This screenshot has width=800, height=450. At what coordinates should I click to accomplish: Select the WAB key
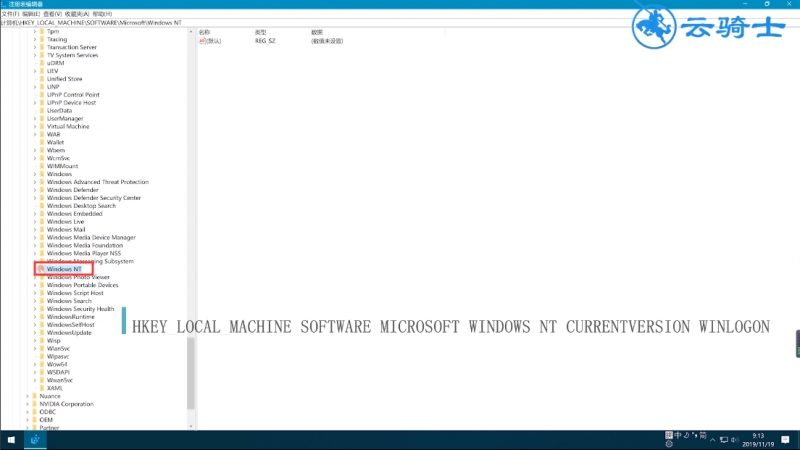(53, 134)
